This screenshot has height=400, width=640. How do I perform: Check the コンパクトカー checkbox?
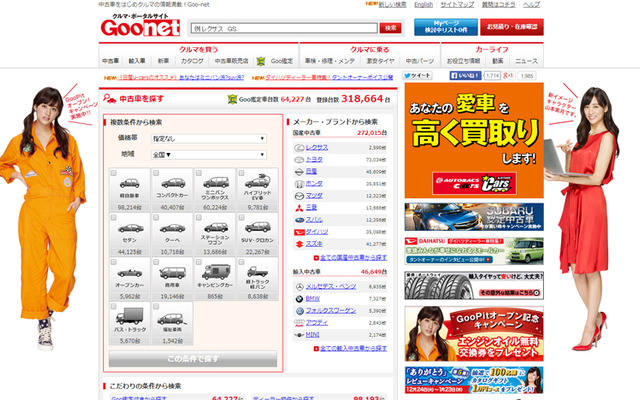click(x=156, y=173)
